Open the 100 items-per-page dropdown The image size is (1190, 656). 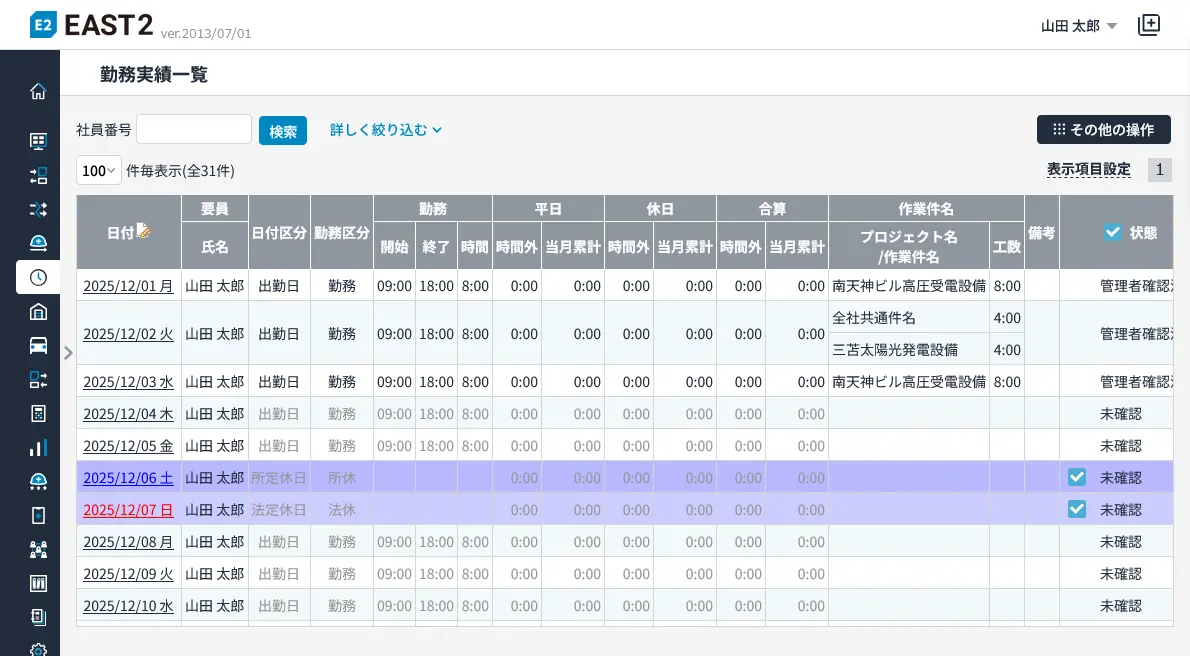[x=99, y=171]
